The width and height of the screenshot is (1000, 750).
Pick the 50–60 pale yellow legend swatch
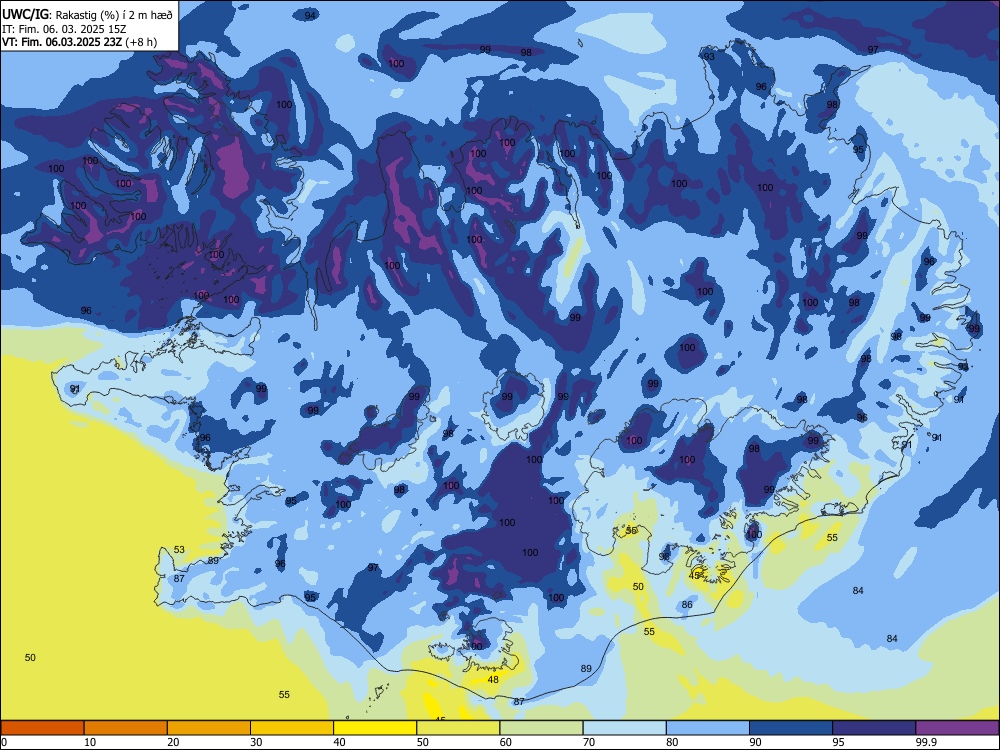458,728
